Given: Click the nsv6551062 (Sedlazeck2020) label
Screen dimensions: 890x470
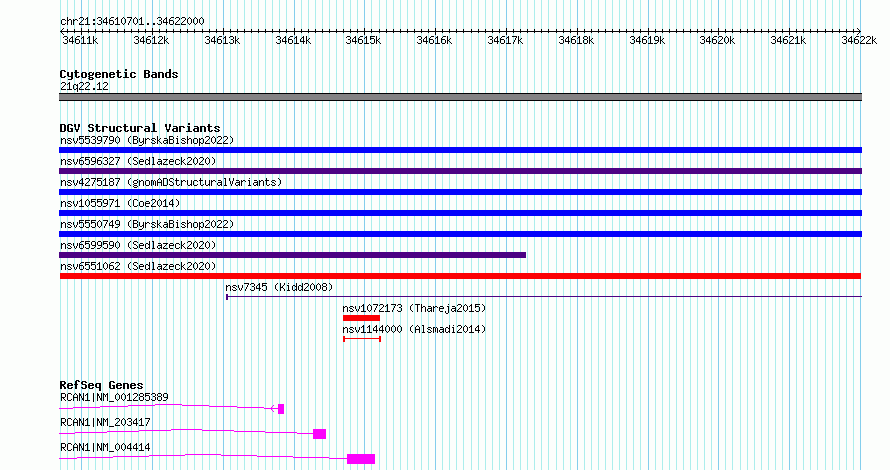Looking at the screenshot, I should 138,266.
